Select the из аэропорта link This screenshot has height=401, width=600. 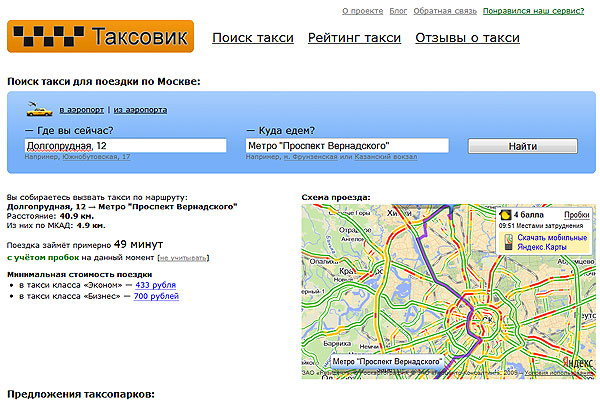click(x=140, y=109)
